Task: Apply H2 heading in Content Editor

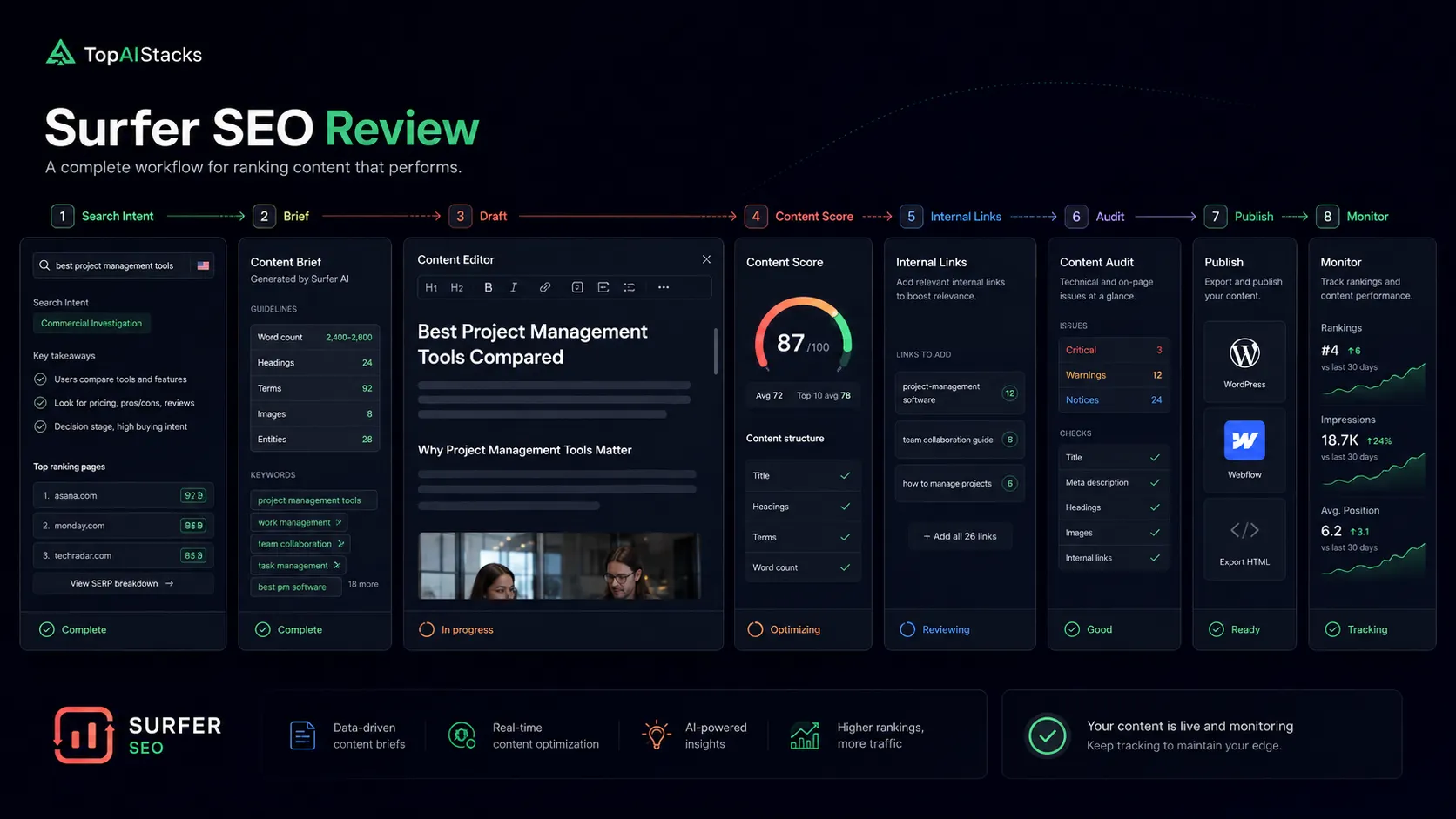Action: [x=456, y=287]
